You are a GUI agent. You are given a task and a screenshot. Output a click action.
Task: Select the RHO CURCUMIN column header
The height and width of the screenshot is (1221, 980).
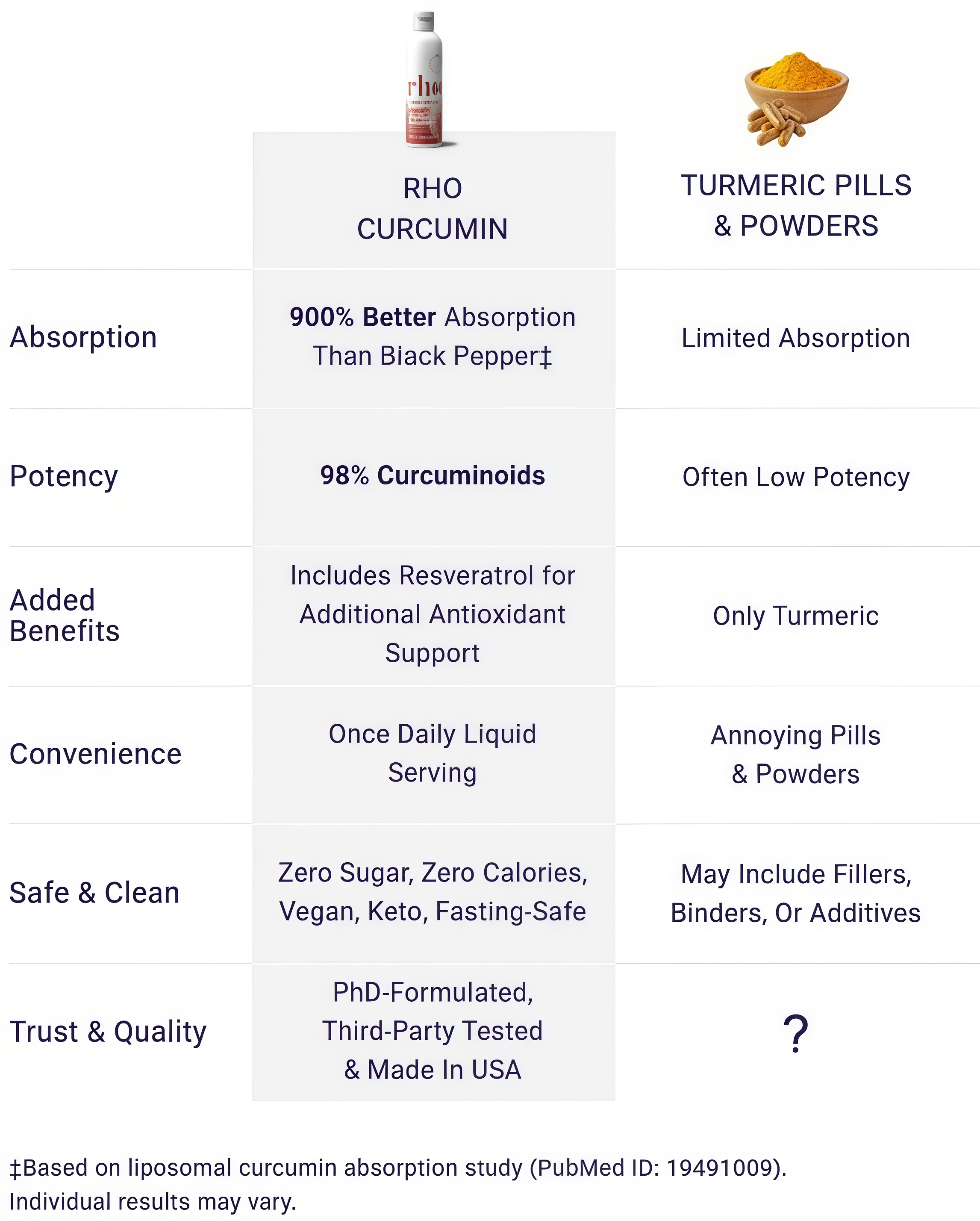433,208
